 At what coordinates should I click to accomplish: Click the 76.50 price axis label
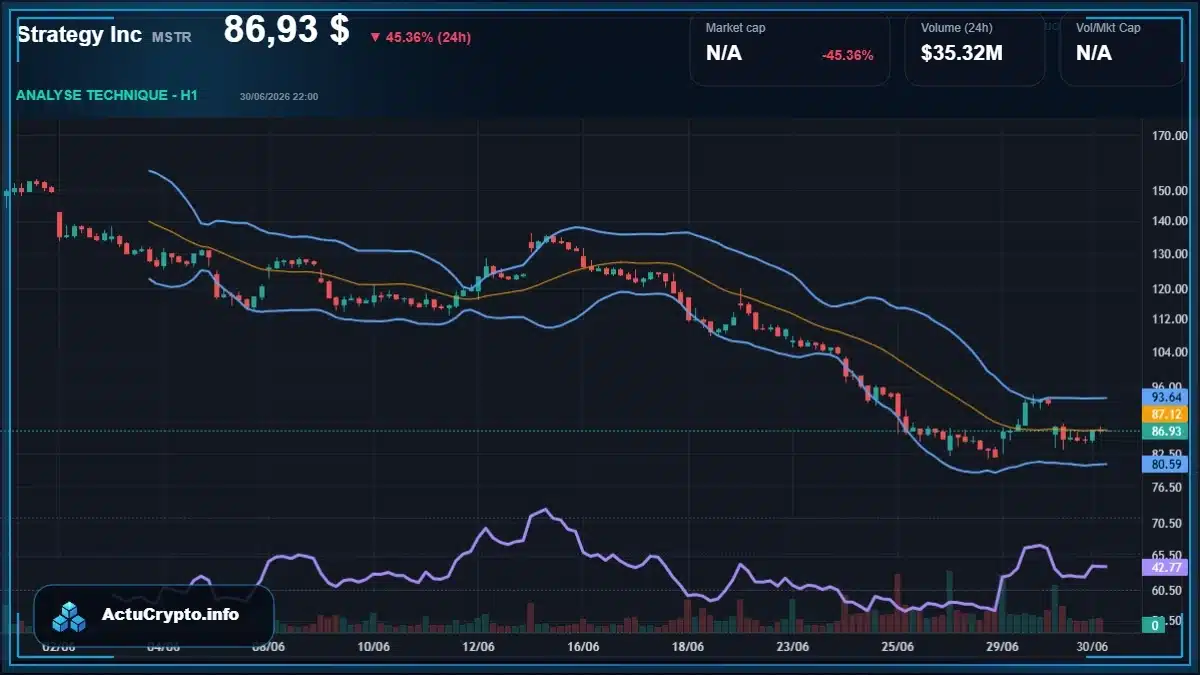(x=1168, y=487)
